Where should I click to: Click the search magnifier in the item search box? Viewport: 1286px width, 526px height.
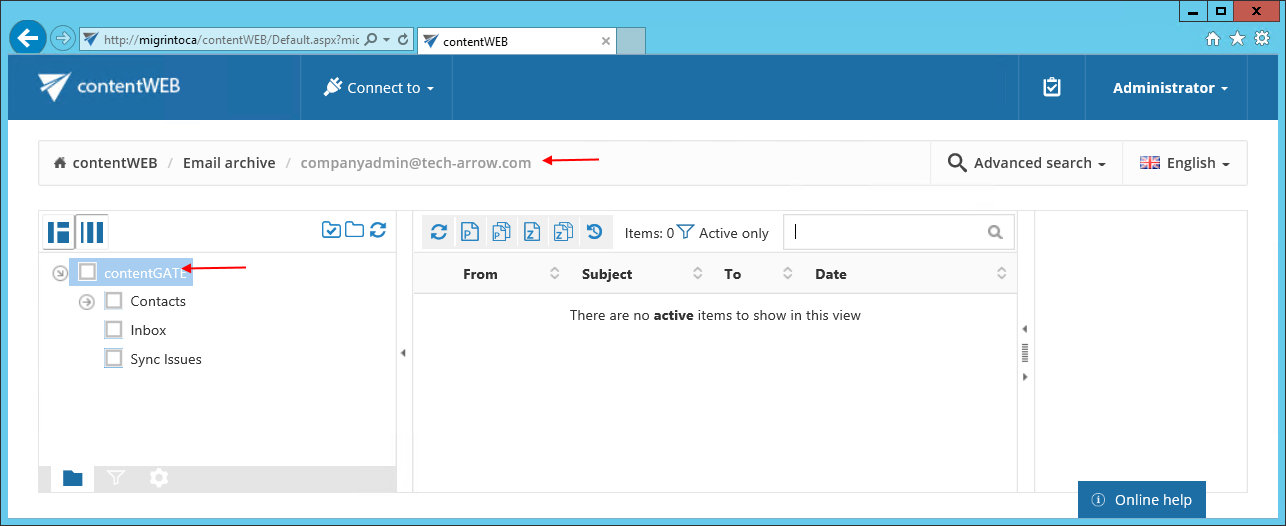[x=995, y=232]
